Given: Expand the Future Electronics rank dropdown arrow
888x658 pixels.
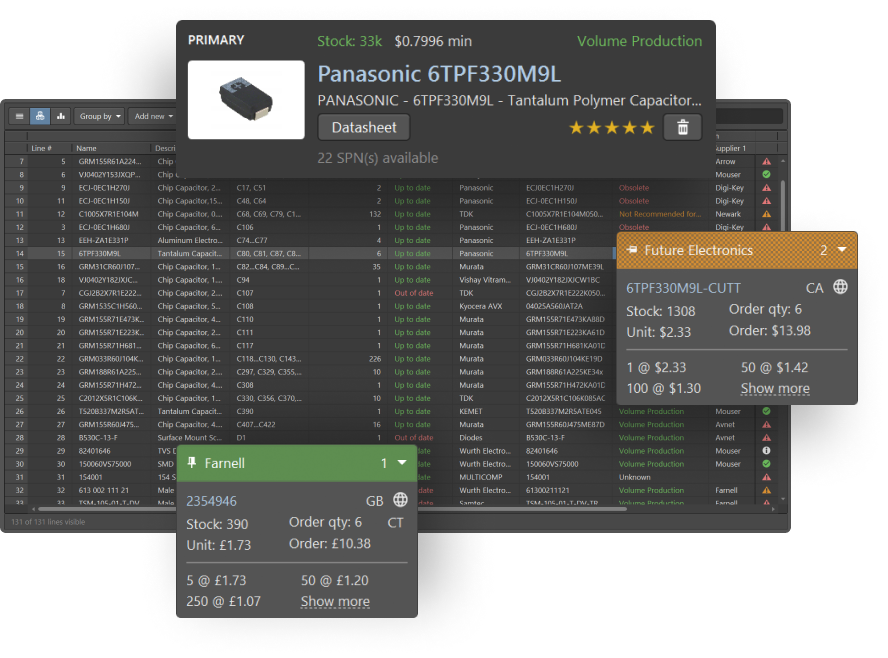Looking at the screenshot, I should coord(842,250).
